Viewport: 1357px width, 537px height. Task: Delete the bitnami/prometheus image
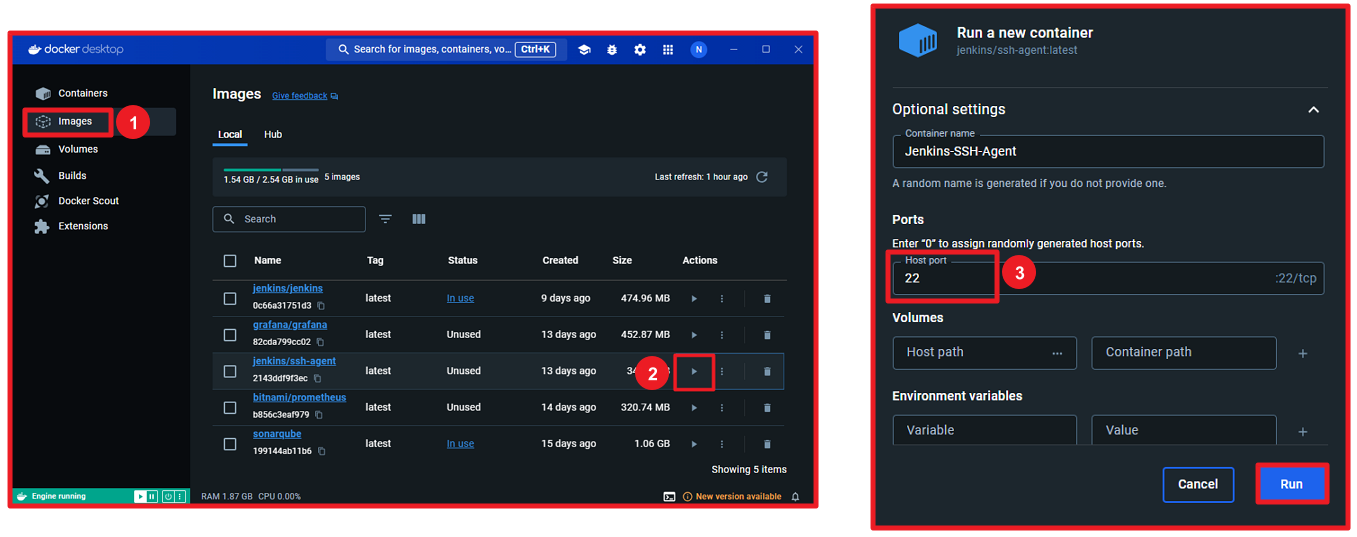[767, 408]
